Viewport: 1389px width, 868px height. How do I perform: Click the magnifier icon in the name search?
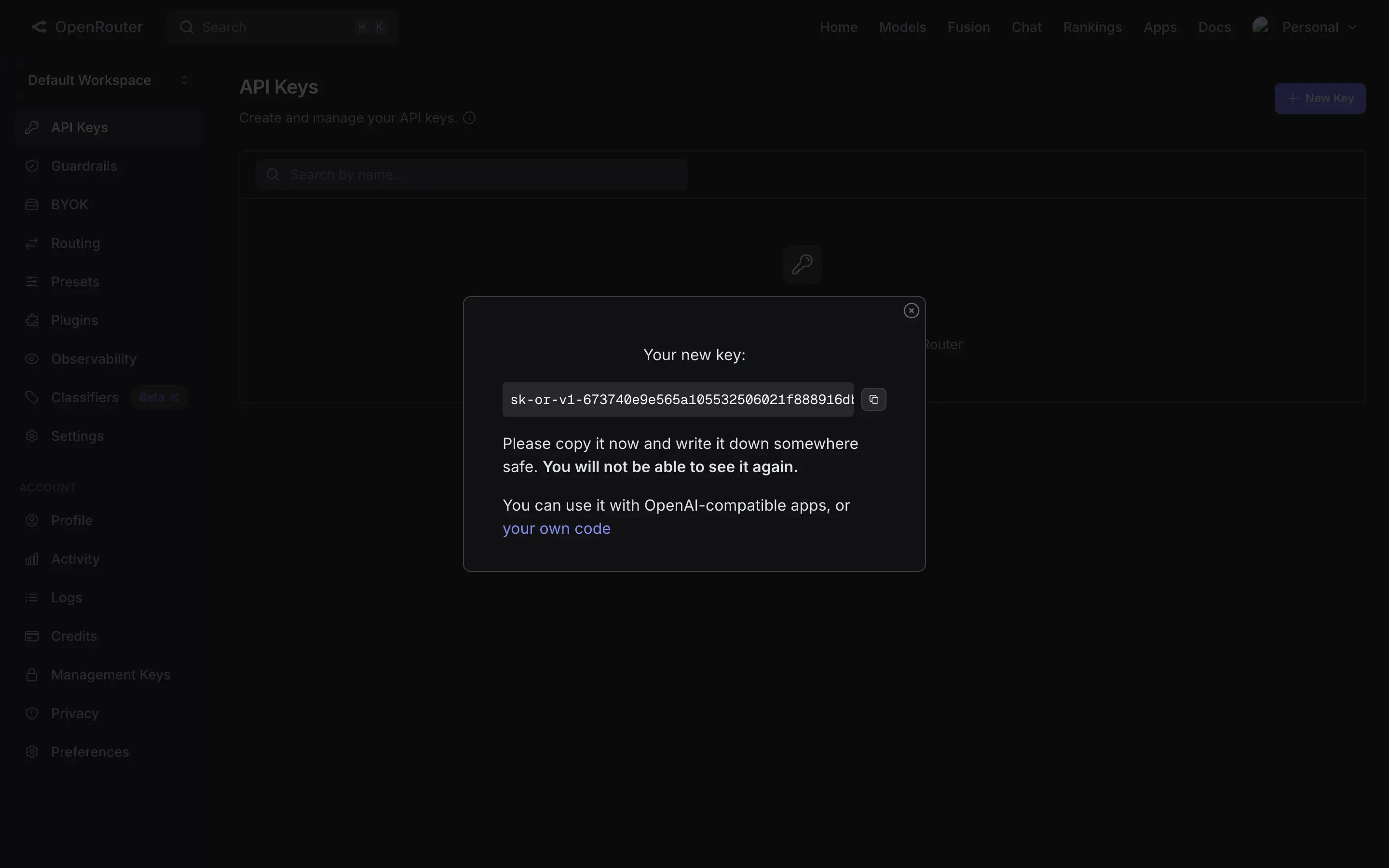[272, 175]
